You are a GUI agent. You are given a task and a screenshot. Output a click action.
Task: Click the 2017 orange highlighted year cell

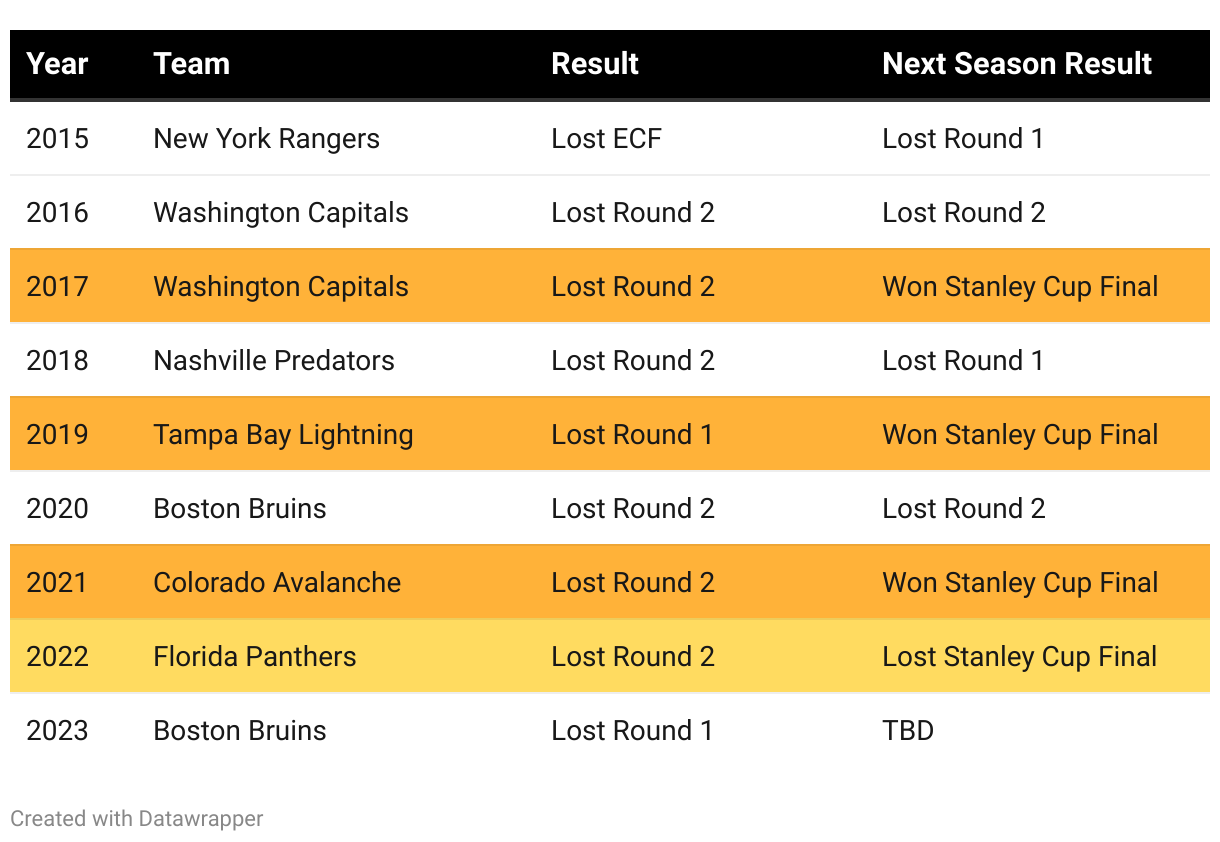57,287
